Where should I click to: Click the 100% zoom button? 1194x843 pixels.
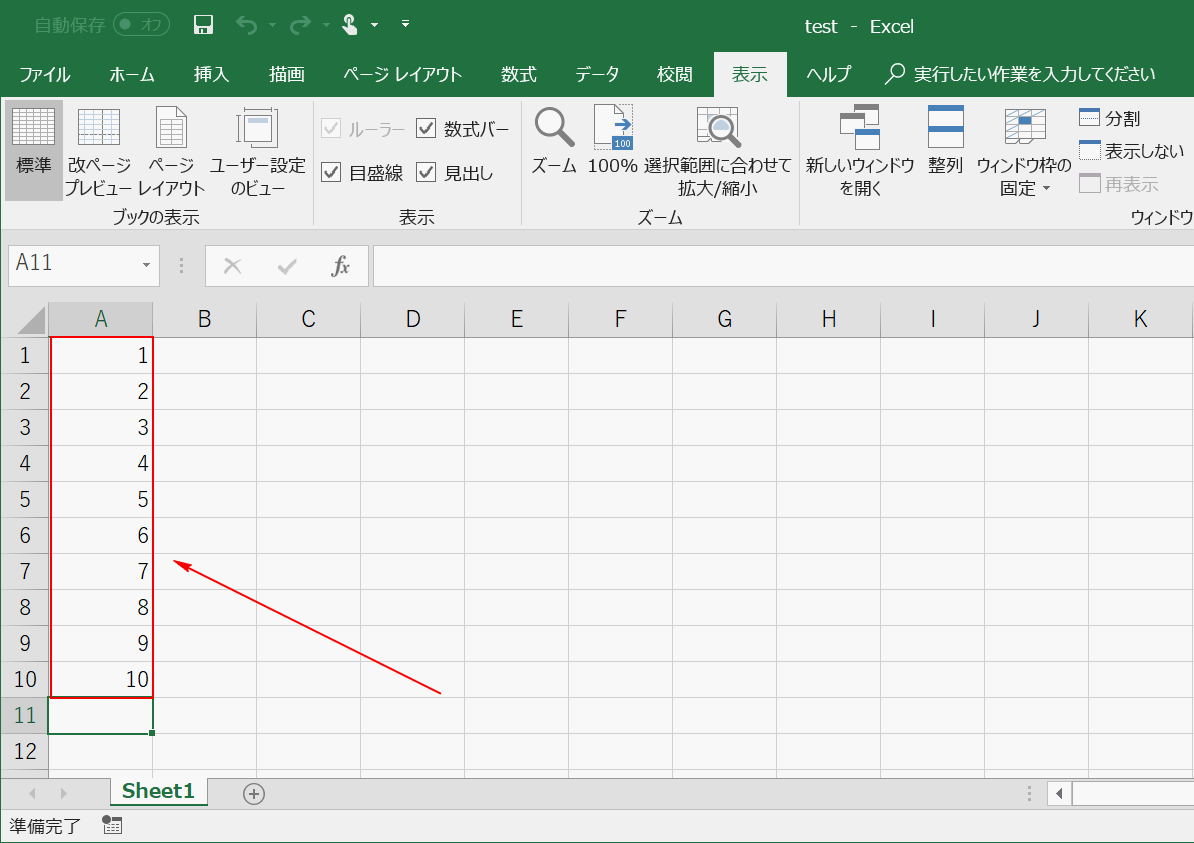[612, 141]
